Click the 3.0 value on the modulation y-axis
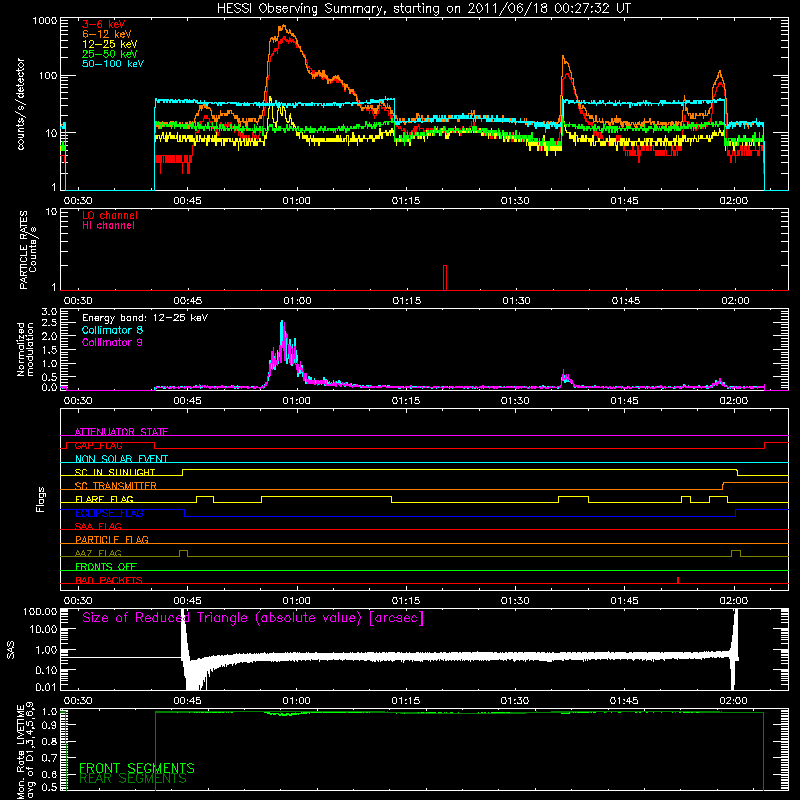This screenshot has height=800, width=800. click(x=49, y=312)
